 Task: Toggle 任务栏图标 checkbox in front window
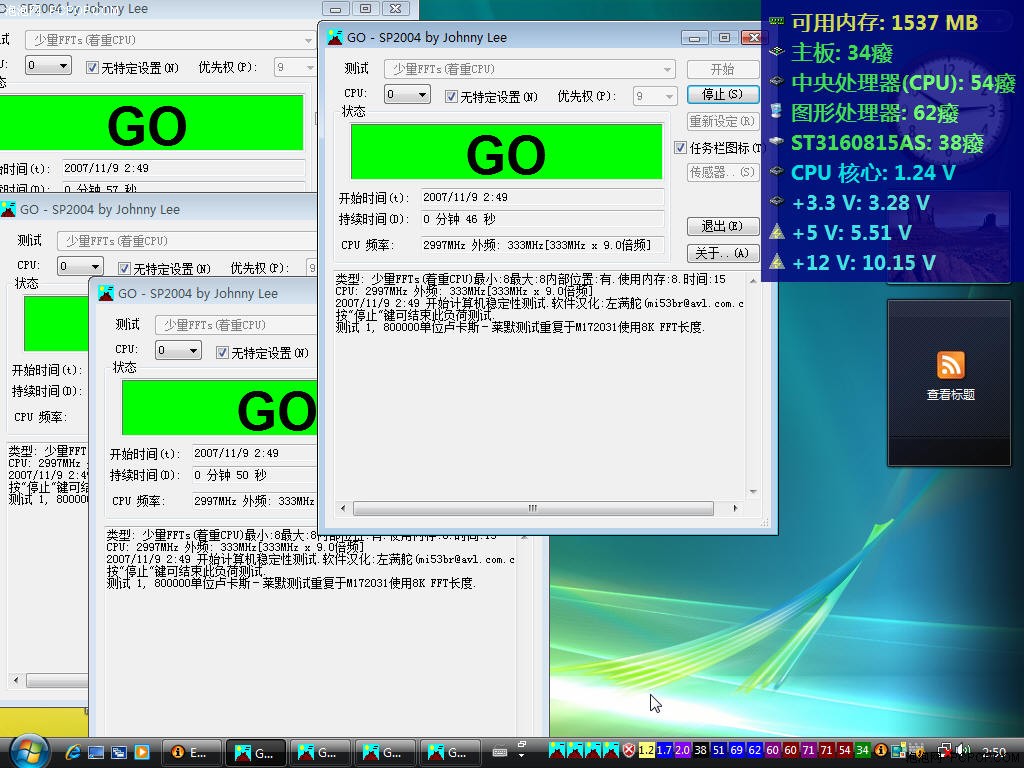pyautogui.click(x=680, y=148)
